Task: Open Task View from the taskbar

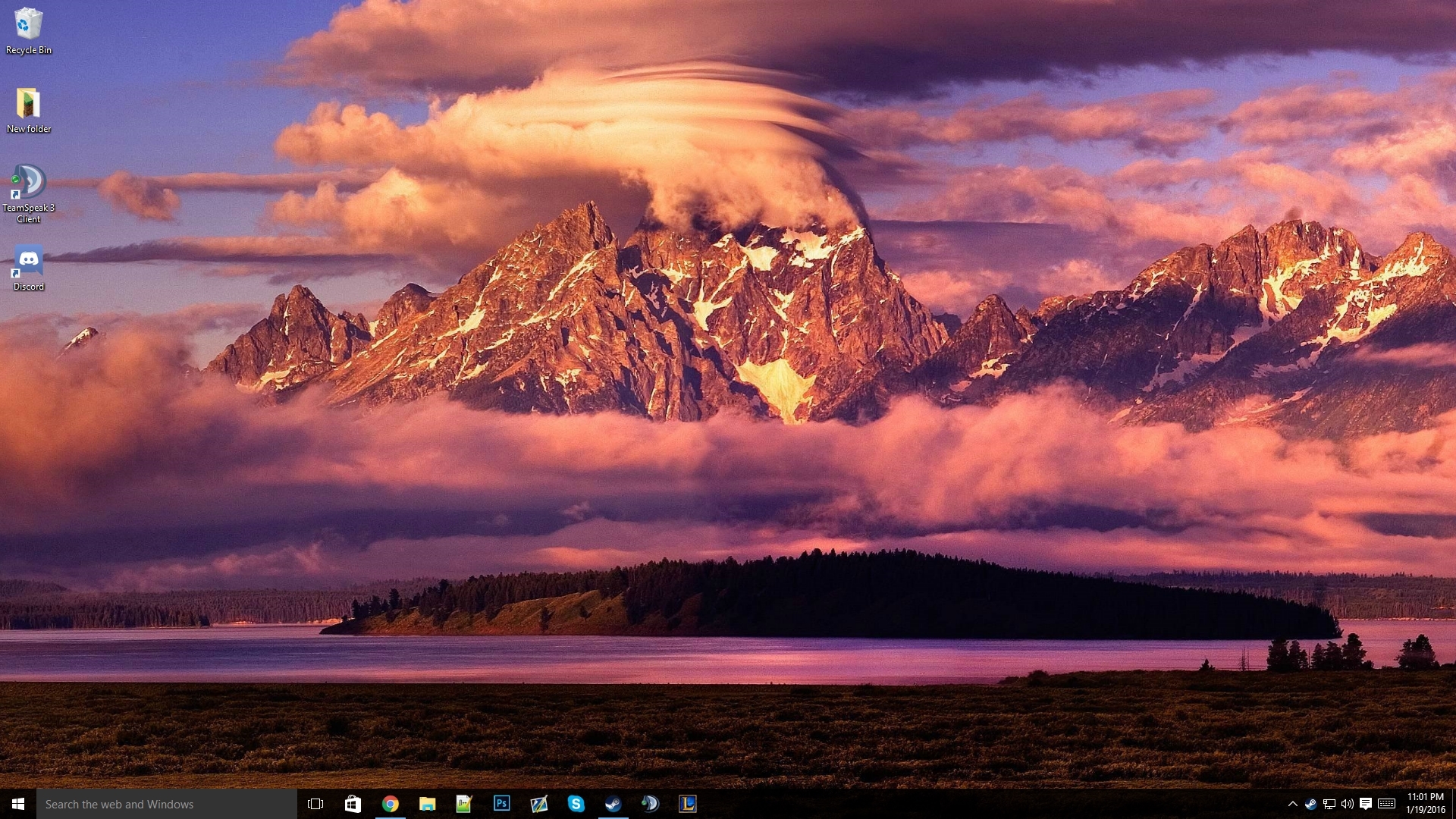Action: [x=315, y=804]
